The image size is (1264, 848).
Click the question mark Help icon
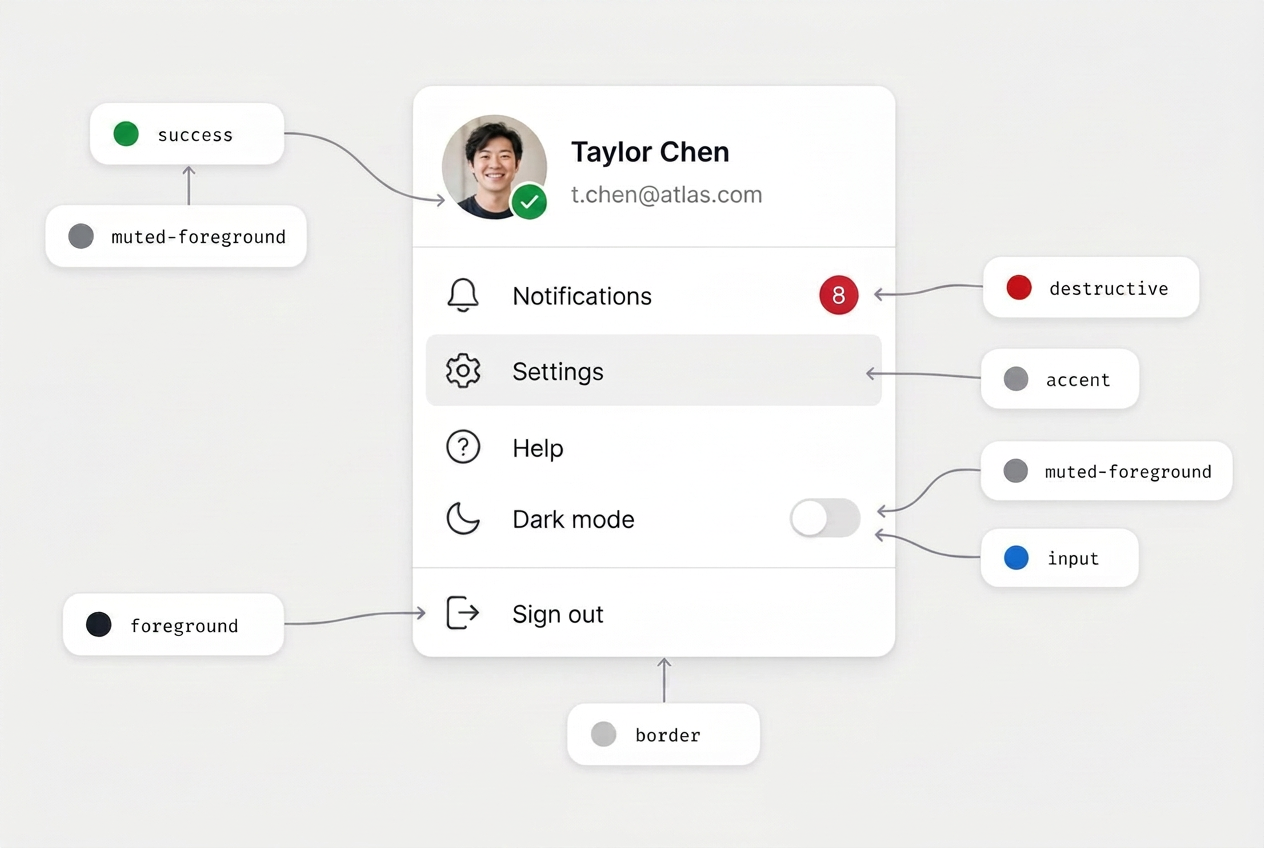pyautogui.click(x=463, y=447)
